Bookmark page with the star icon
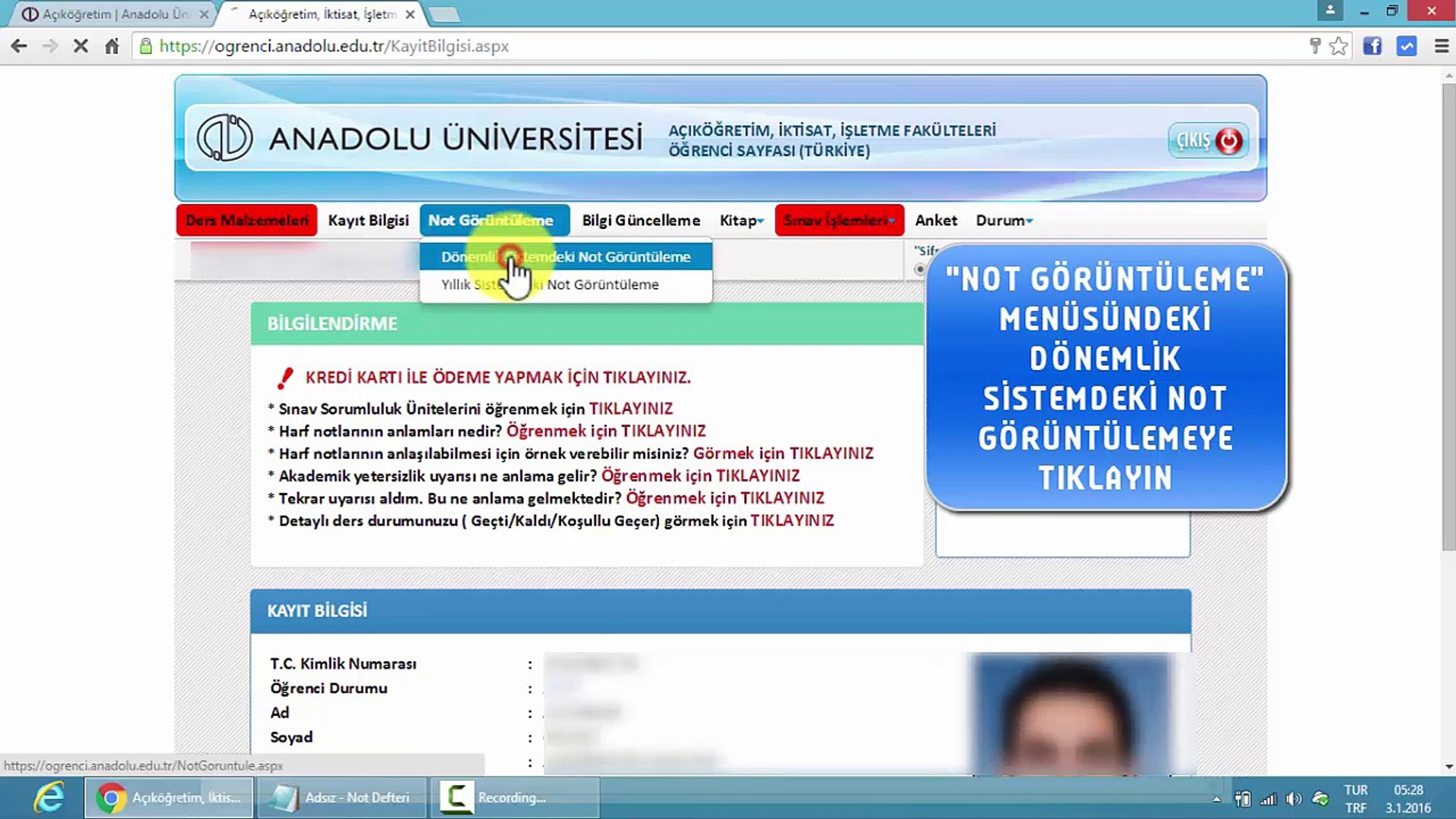Viewport: 1456px width, 819px height. pos(1339,46)
